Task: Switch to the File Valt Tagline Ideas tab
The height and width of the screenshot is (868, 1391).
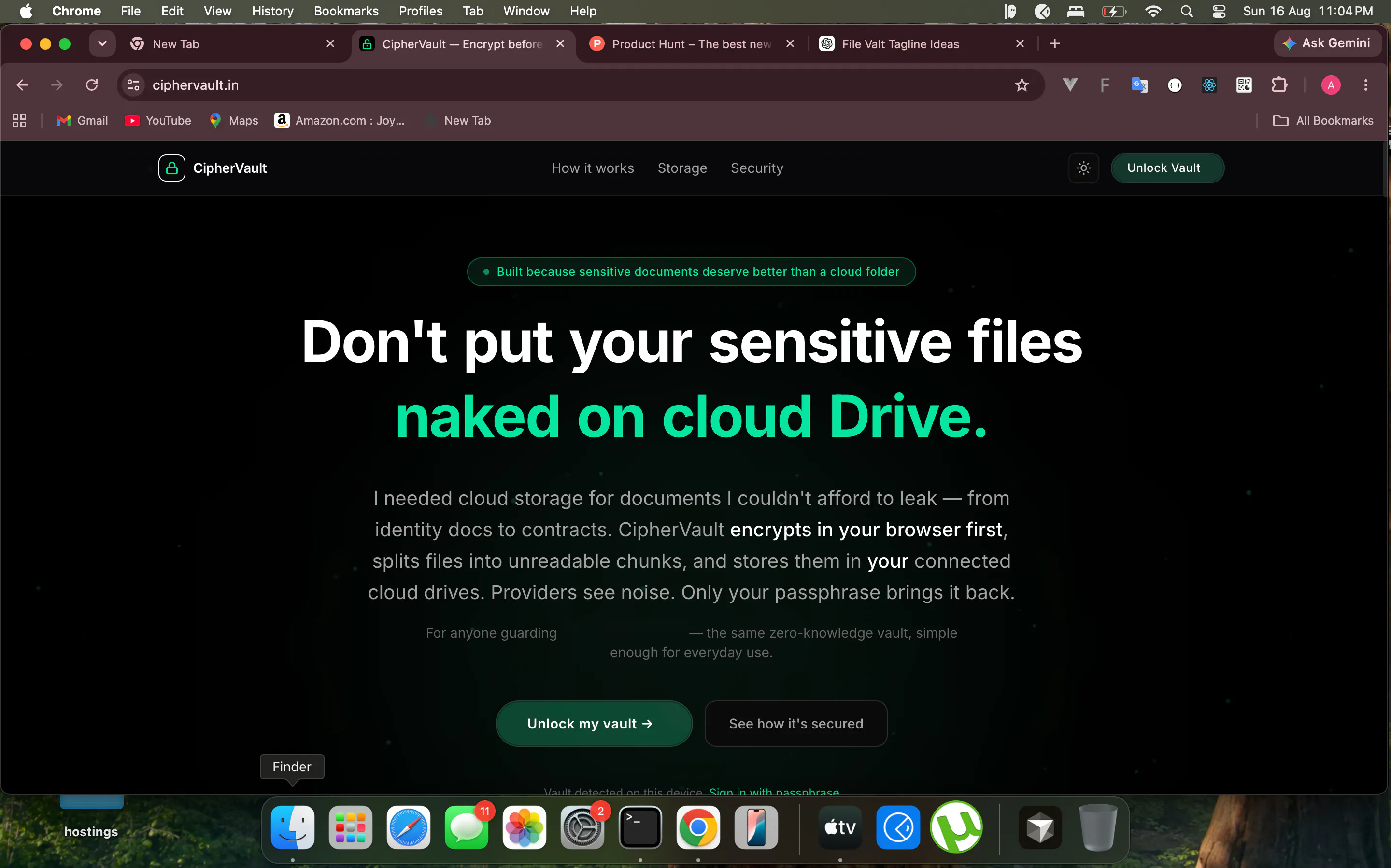Action: (922, 43)
